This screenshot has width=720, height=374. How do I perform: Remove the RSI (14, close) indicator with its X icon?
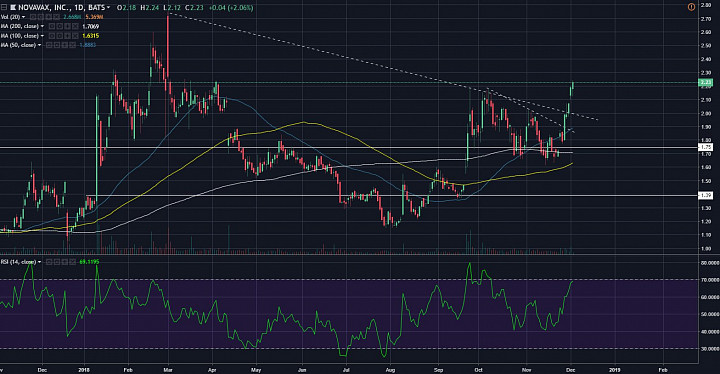(x=73, y=262)
